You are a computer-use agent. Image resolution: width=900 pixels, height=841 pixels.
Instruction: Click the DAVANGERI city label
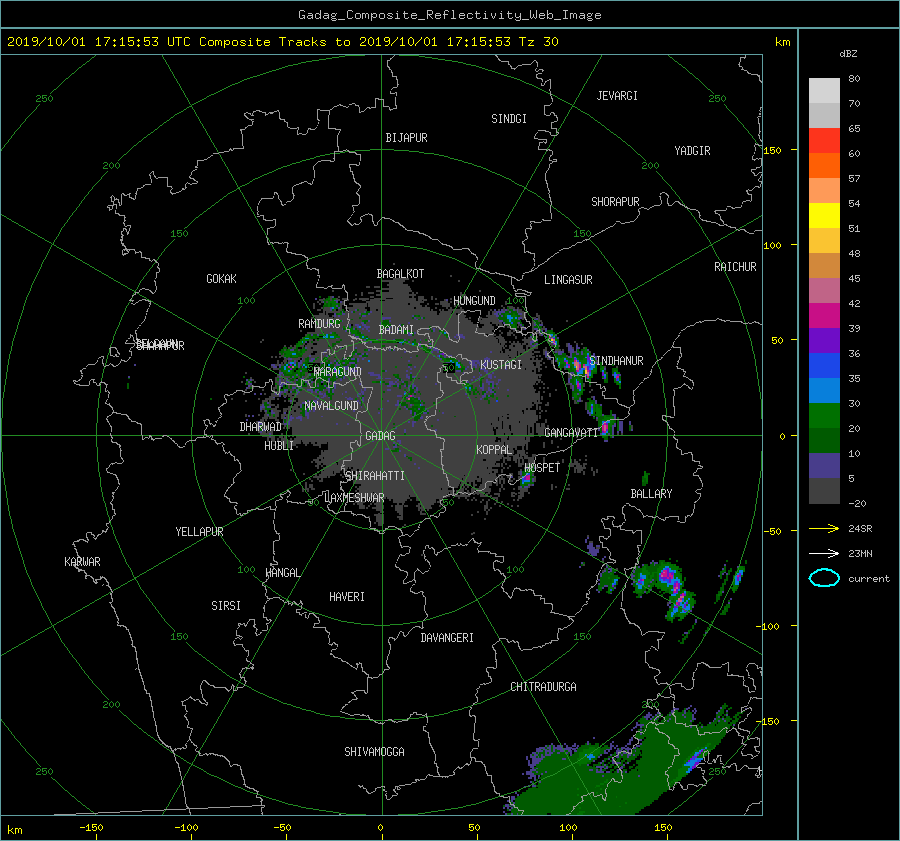coord(447,638)
